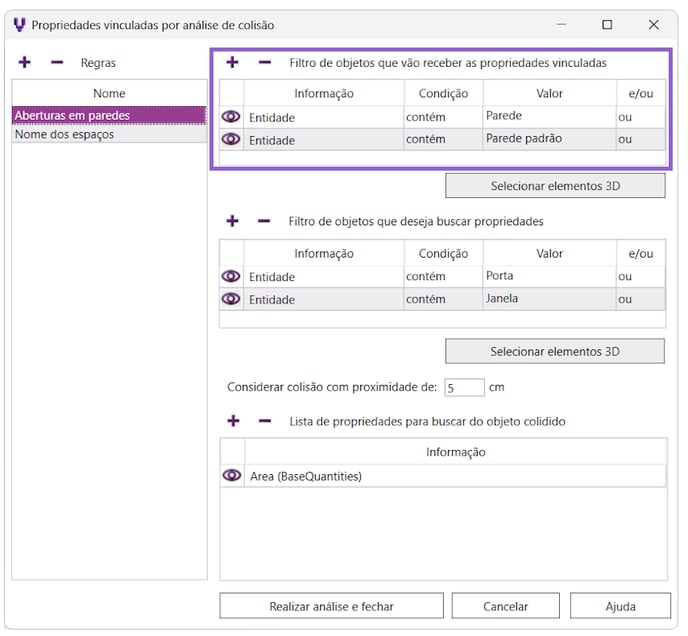The height and width of the screenshot is (636, 688).
Task: Add row to search-properties object filter
Action: [232, 221]
